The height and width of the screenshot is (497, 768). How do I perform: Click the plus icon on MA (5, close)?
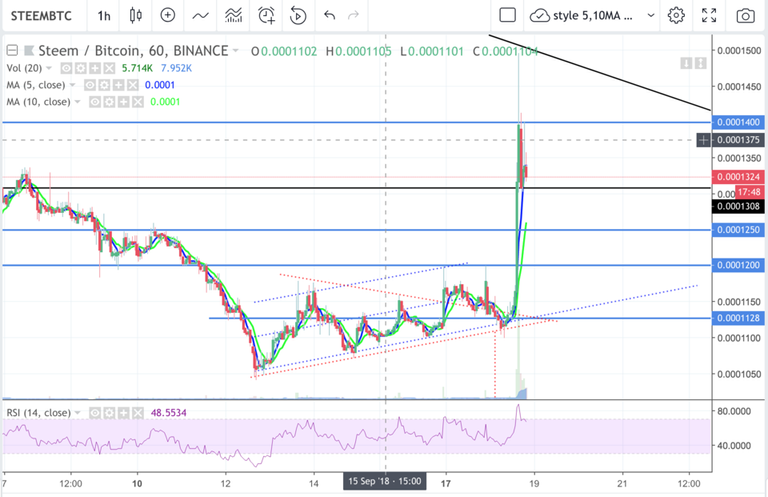coord(119,85)
